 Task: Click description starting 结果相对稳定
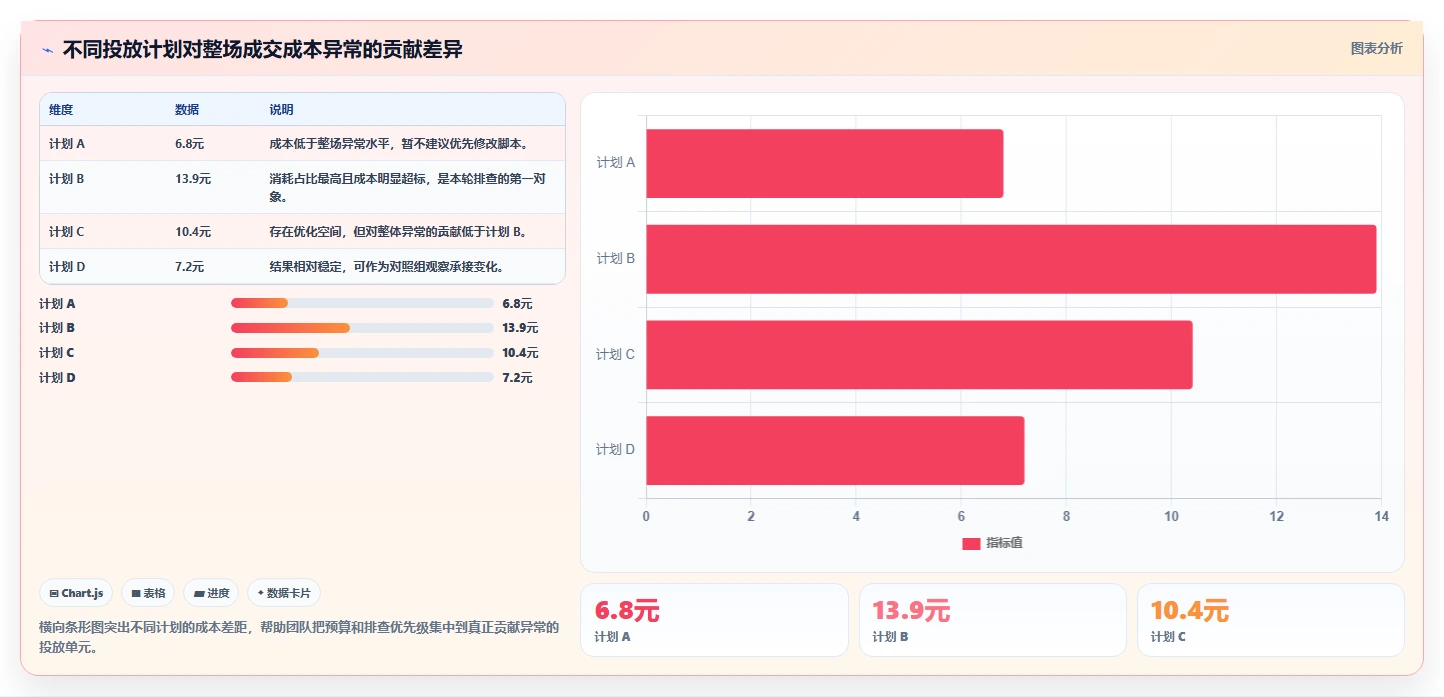point(386,267)
